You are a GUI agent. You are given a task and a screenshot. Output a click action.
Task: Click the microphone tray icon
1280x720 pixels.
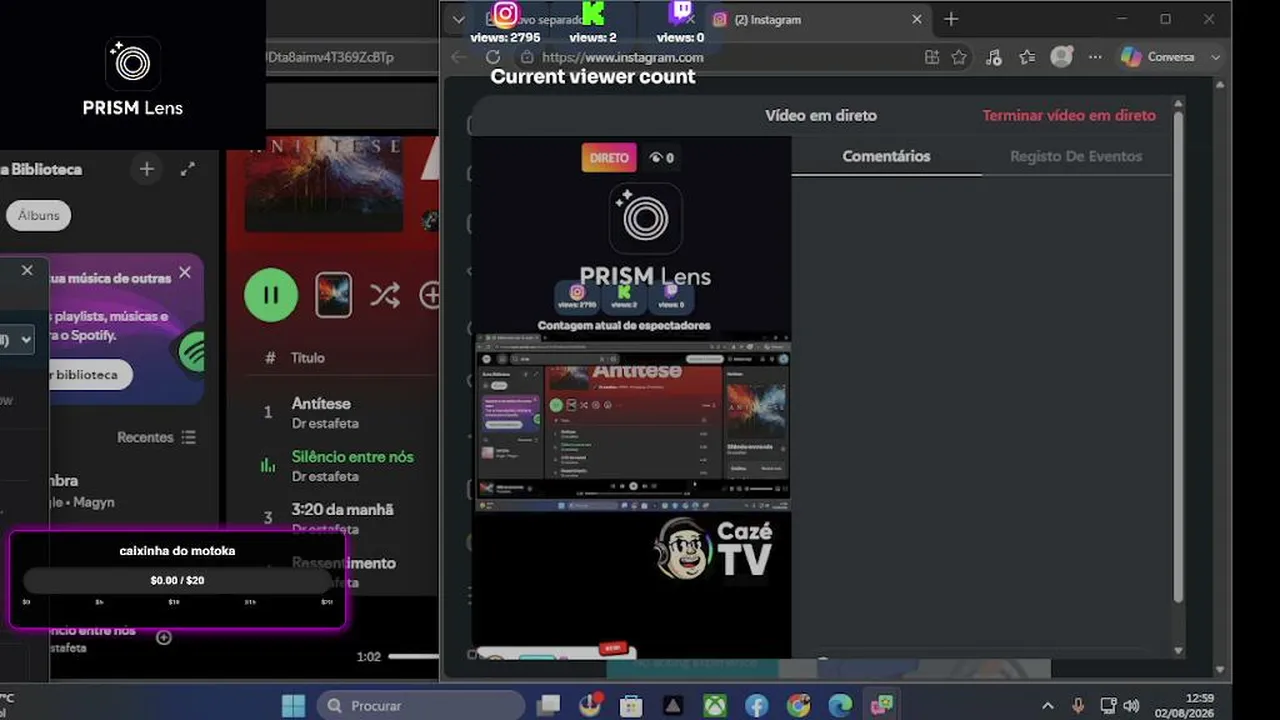coord(1078,705)
